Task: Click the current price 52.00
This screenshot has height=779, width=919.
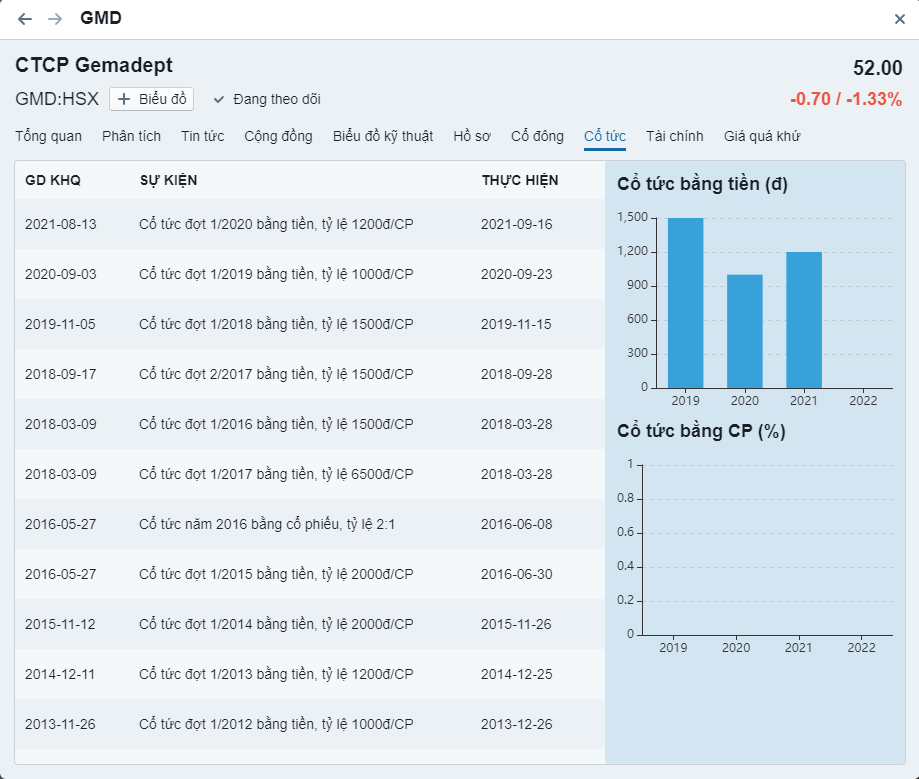Action: point(877,68)
